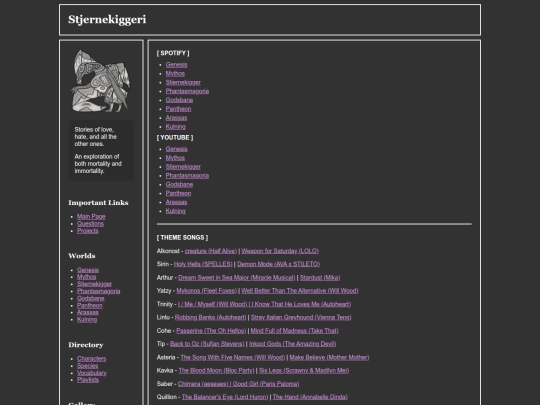This screenshot has width=540, height=405.
Task: Go to Main Page in Important Links
Action: [x=91, y=217]
